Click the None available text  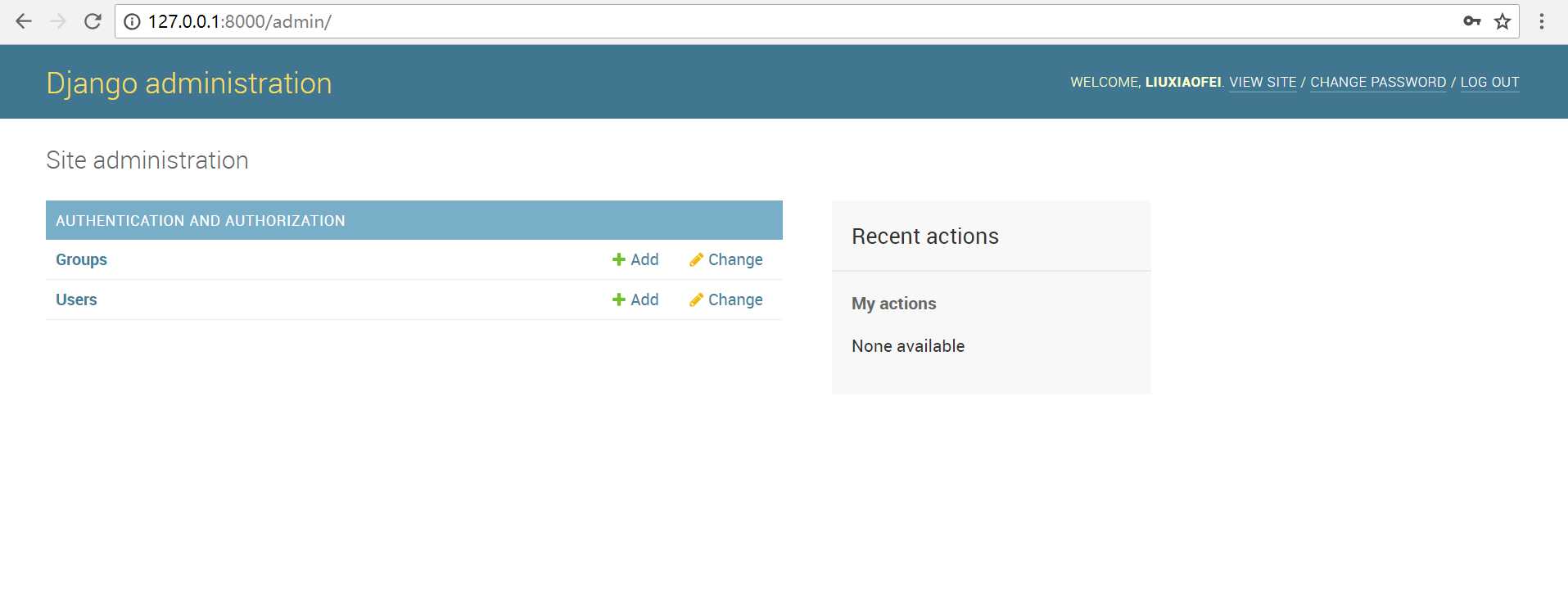(x=908, y=346)
